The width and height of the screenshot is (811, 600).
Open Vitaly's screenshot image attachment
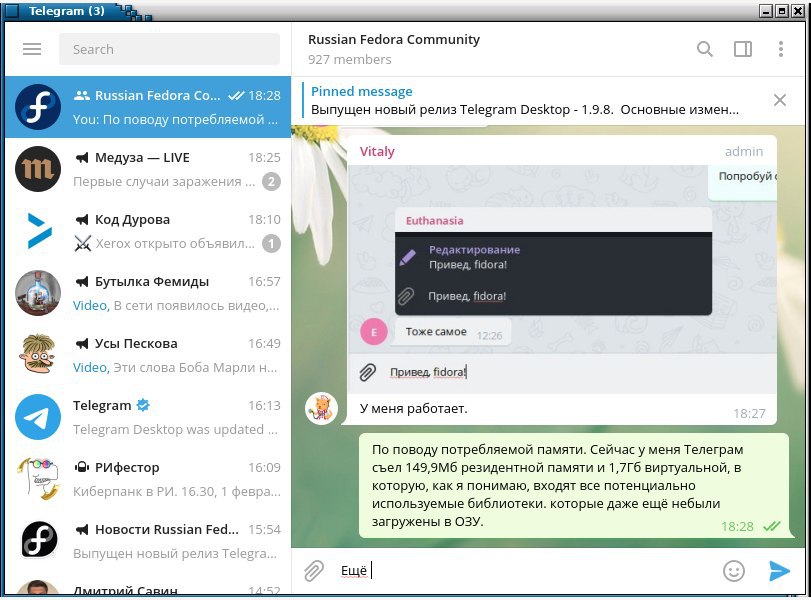pyautogui.click(x=562, y=280)
